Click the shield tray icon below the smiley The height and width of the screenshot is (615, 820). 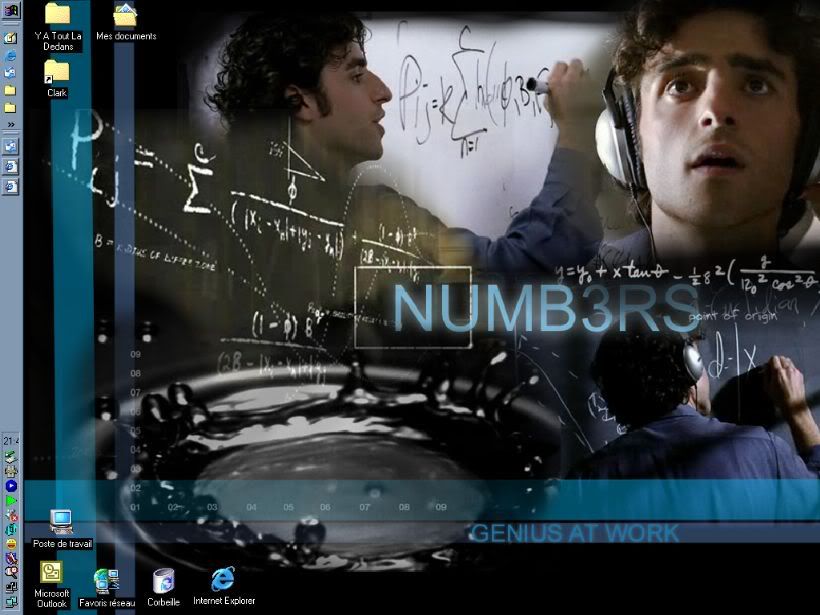pos(11,559)
